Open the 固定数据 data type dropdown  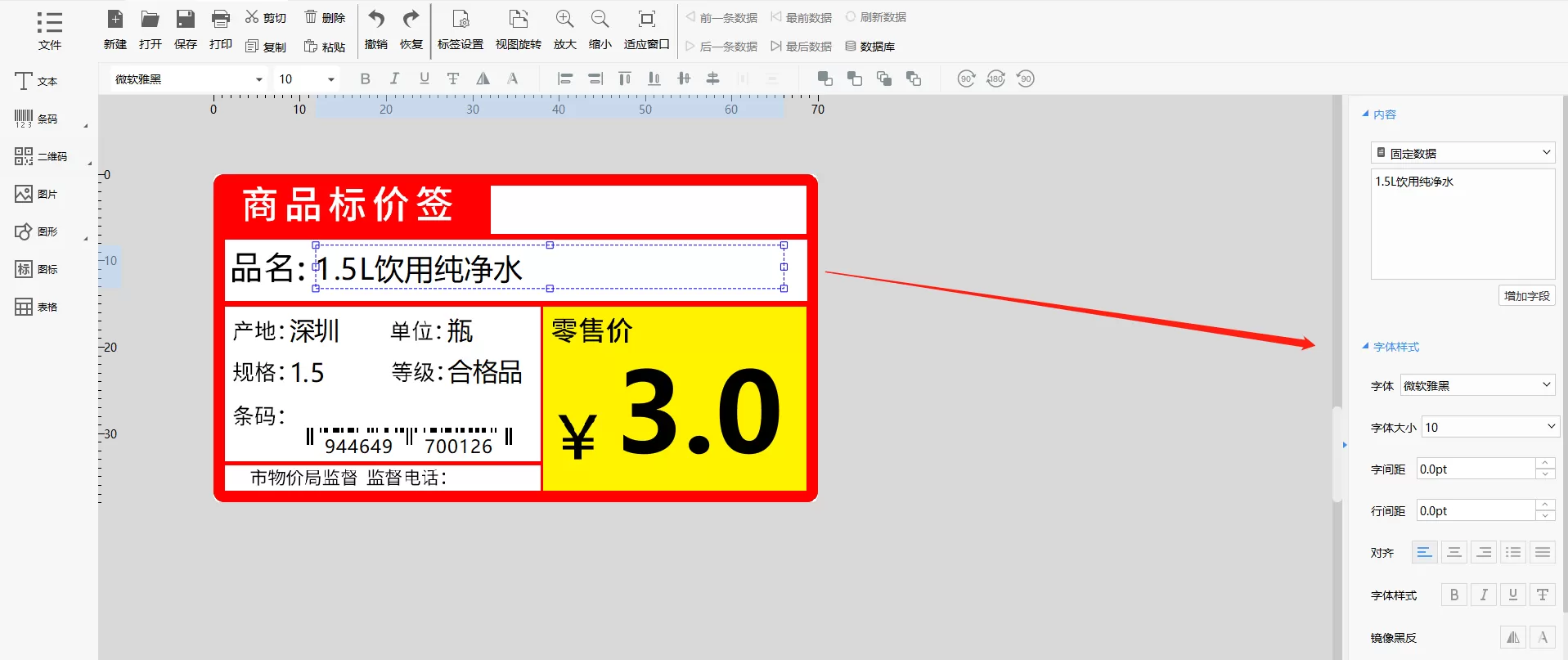[x=1463, y=153]
